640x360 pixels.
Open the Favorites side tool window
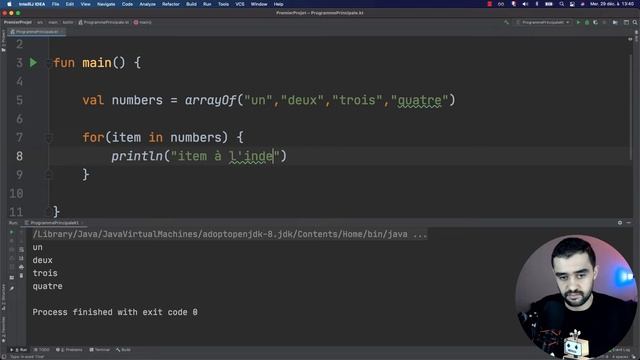[x=4, y=330]
